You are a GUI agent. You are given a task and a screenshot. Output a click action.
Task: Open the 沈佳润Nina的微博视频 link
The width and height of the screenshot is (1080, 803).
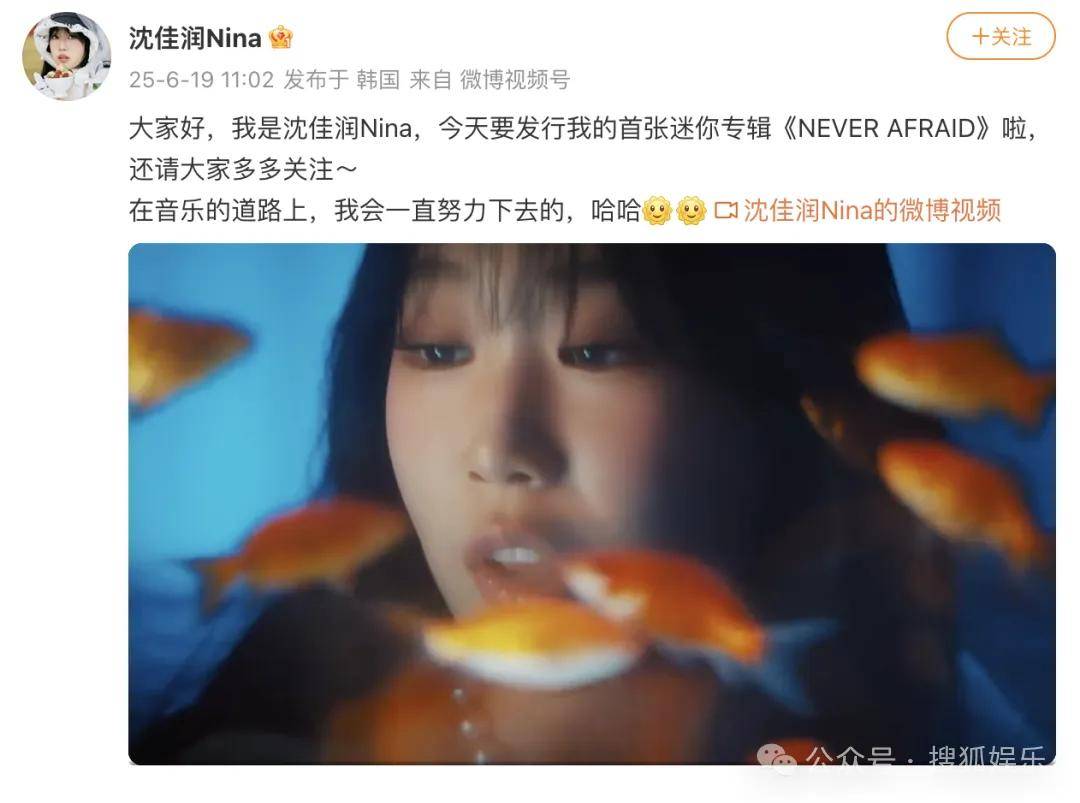(x=872, y=210)
